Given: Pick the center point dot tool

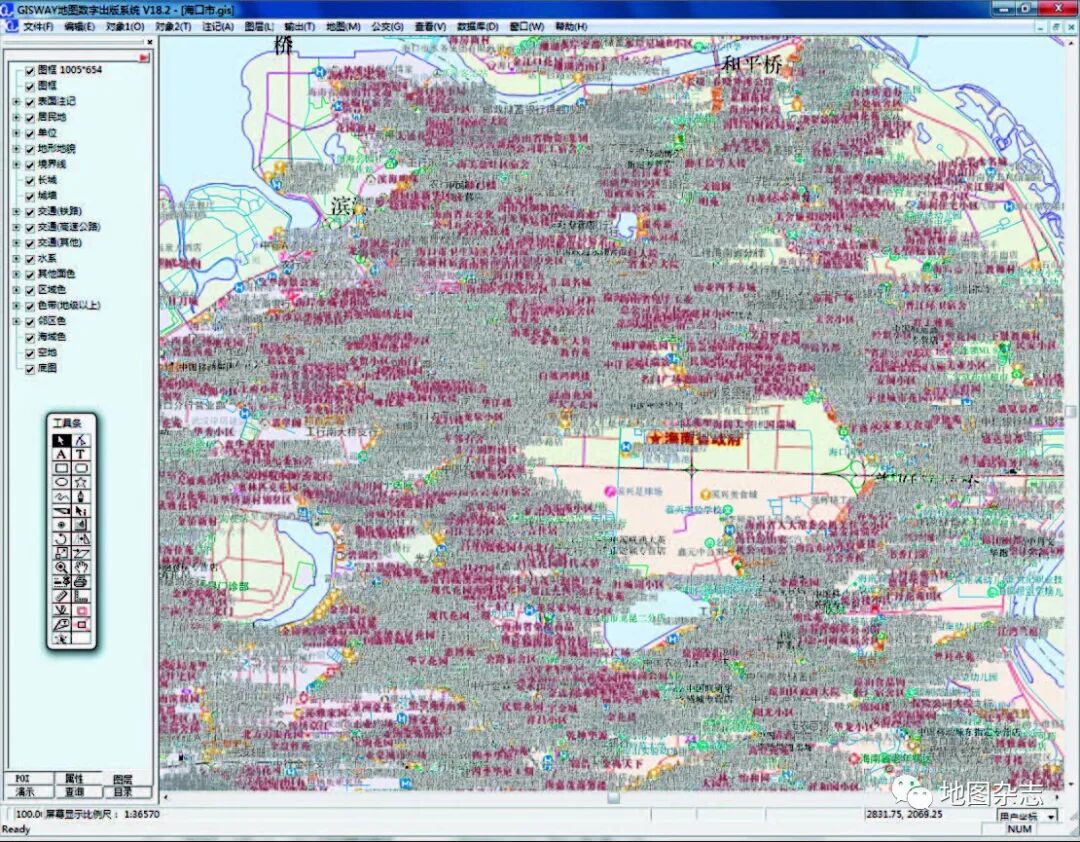Looking at the screenshot, I should click(62, 525).
